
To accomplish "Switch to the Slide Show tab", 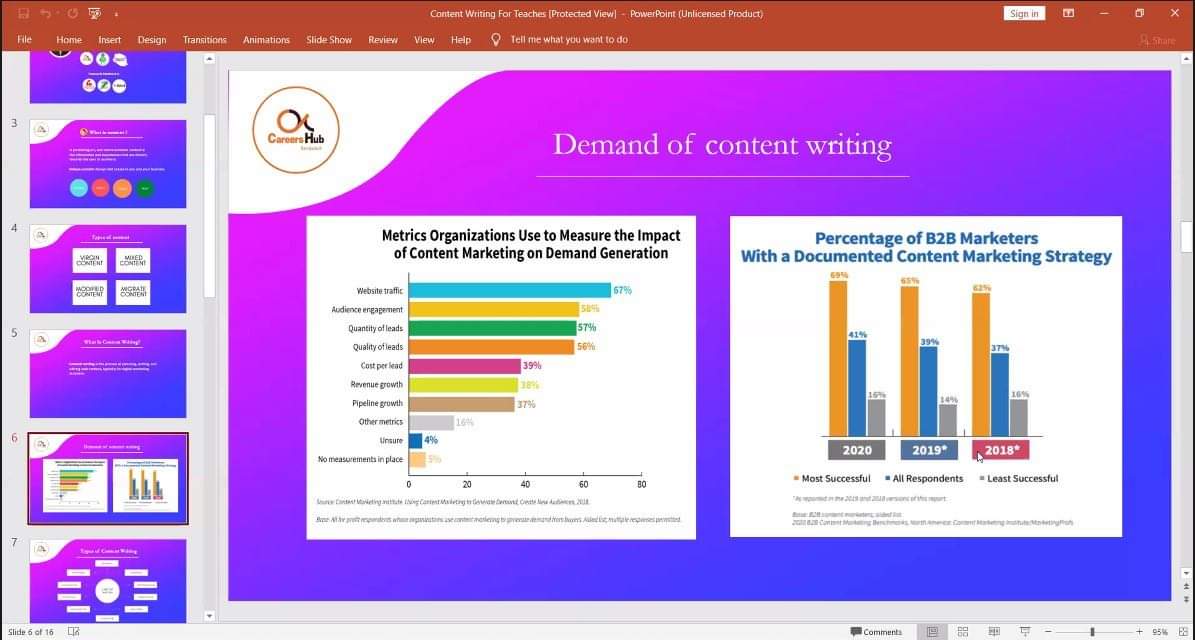I will pyautogui.click(x=329, y=40).
